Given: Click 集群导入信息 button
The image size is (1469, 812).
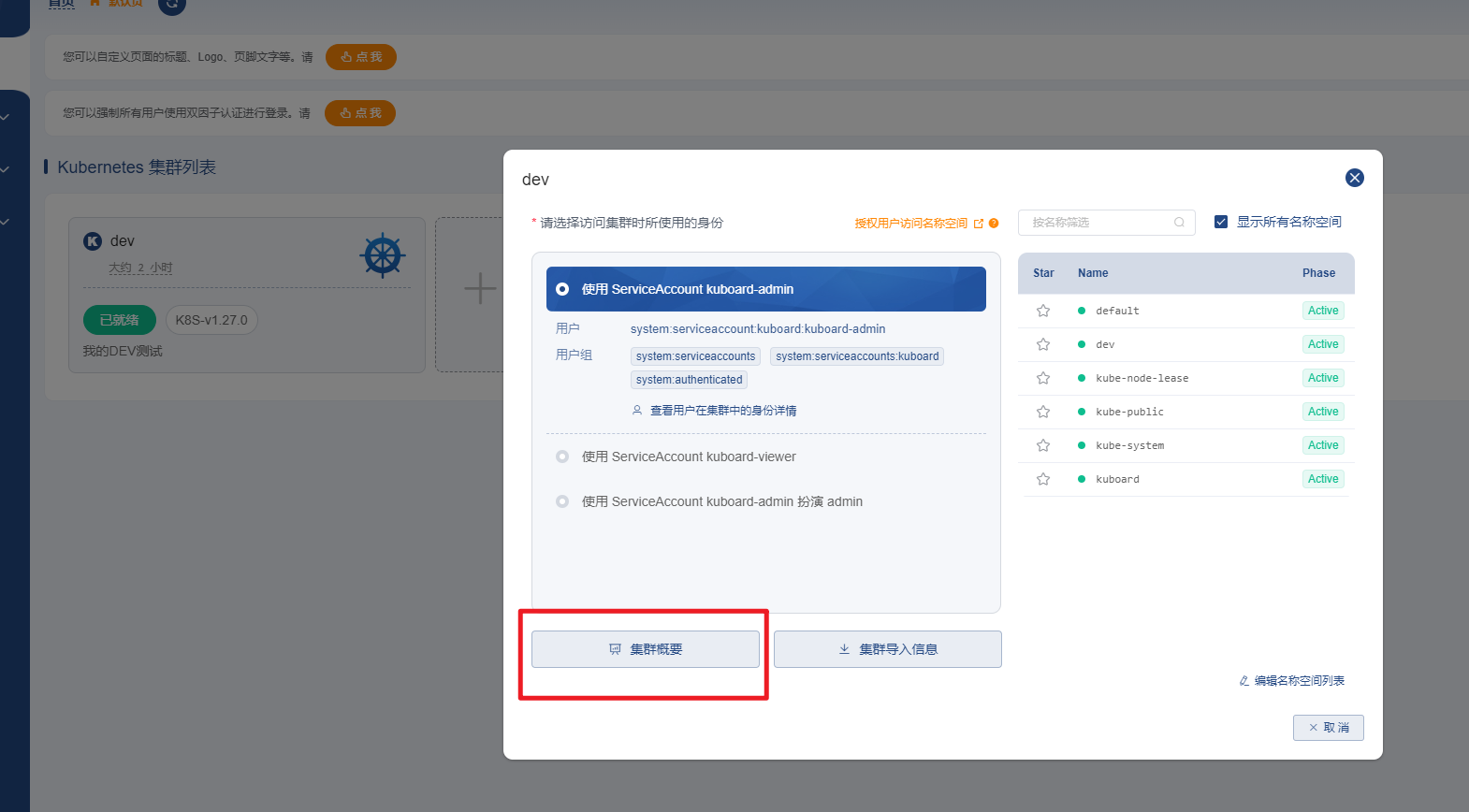Looking at the screenshot, I should pos(888,649).
